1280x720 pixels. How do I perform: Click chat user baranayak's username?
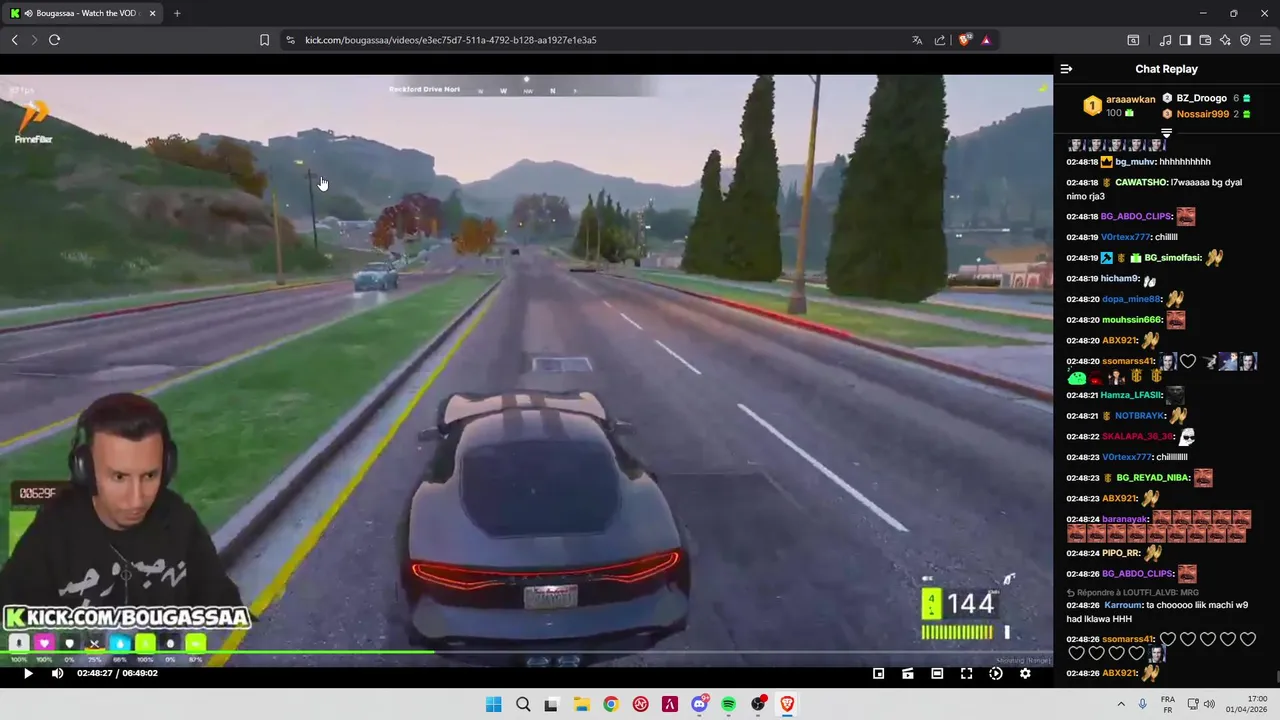click(x=1125, y=519)
